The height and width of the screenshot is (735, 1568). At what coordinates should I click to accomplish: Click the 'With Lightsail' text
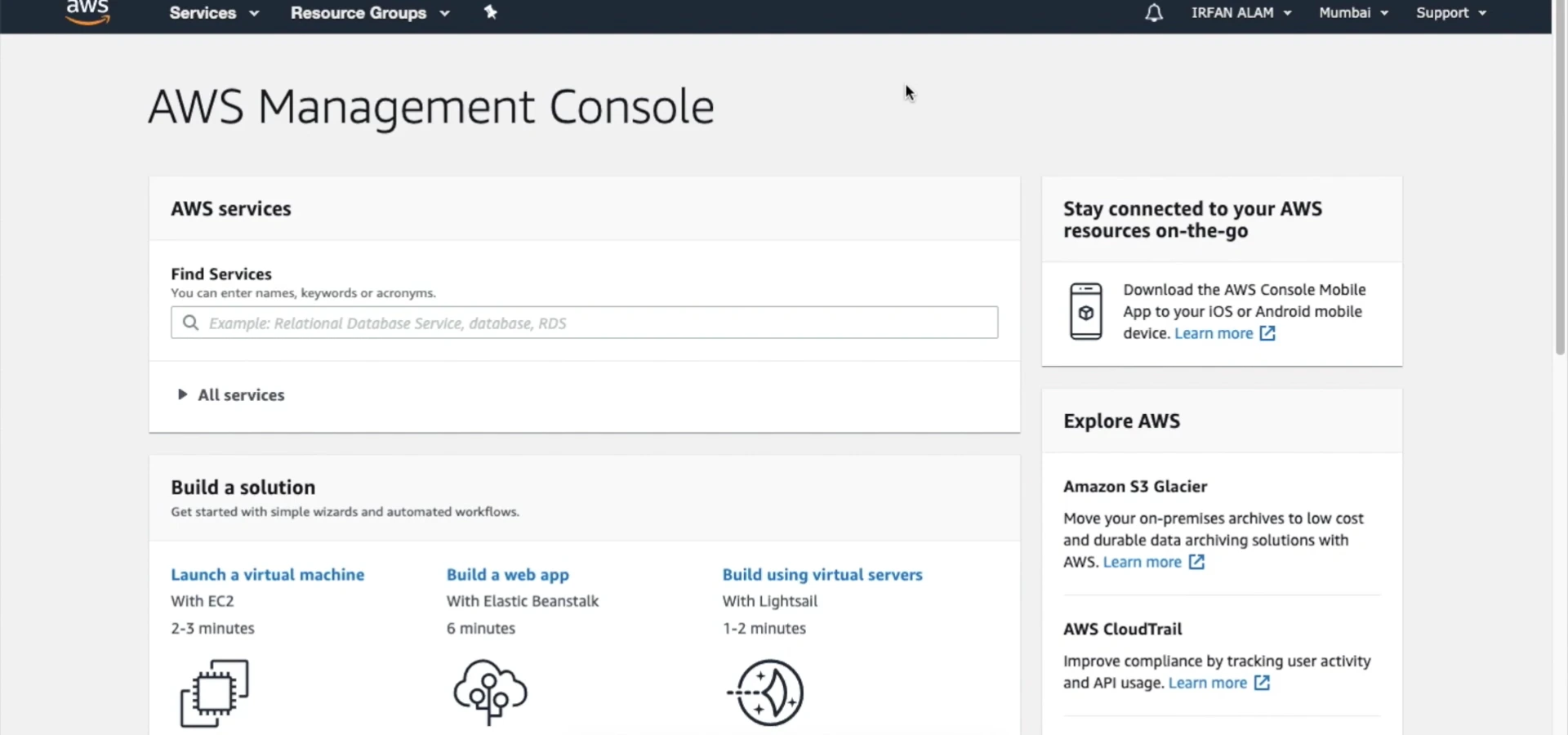click(x=770, y=601)
